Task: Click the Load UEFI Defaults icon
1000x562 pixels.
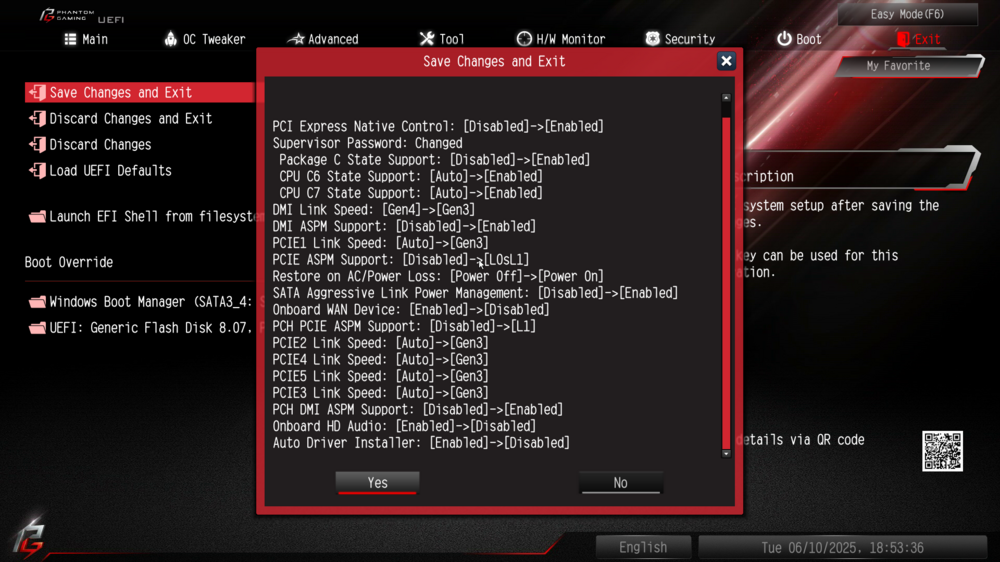Action: pos(38,171)
